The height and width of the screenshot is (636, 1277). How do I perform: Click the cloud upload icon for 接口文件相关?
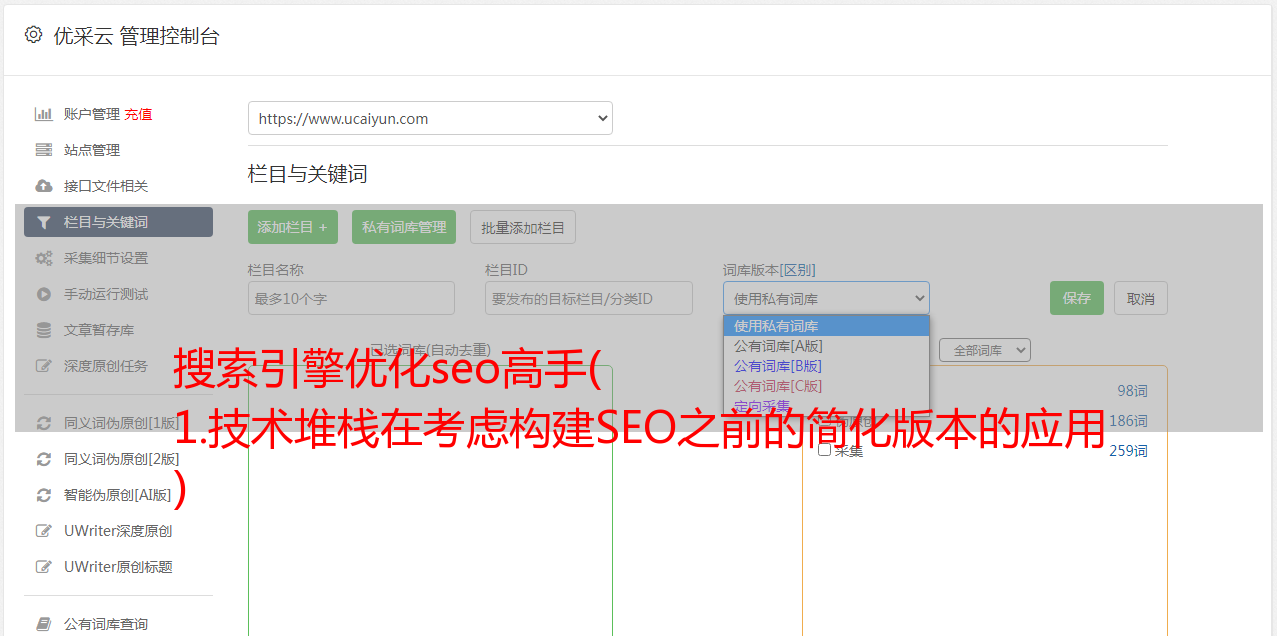coord(43,186)
